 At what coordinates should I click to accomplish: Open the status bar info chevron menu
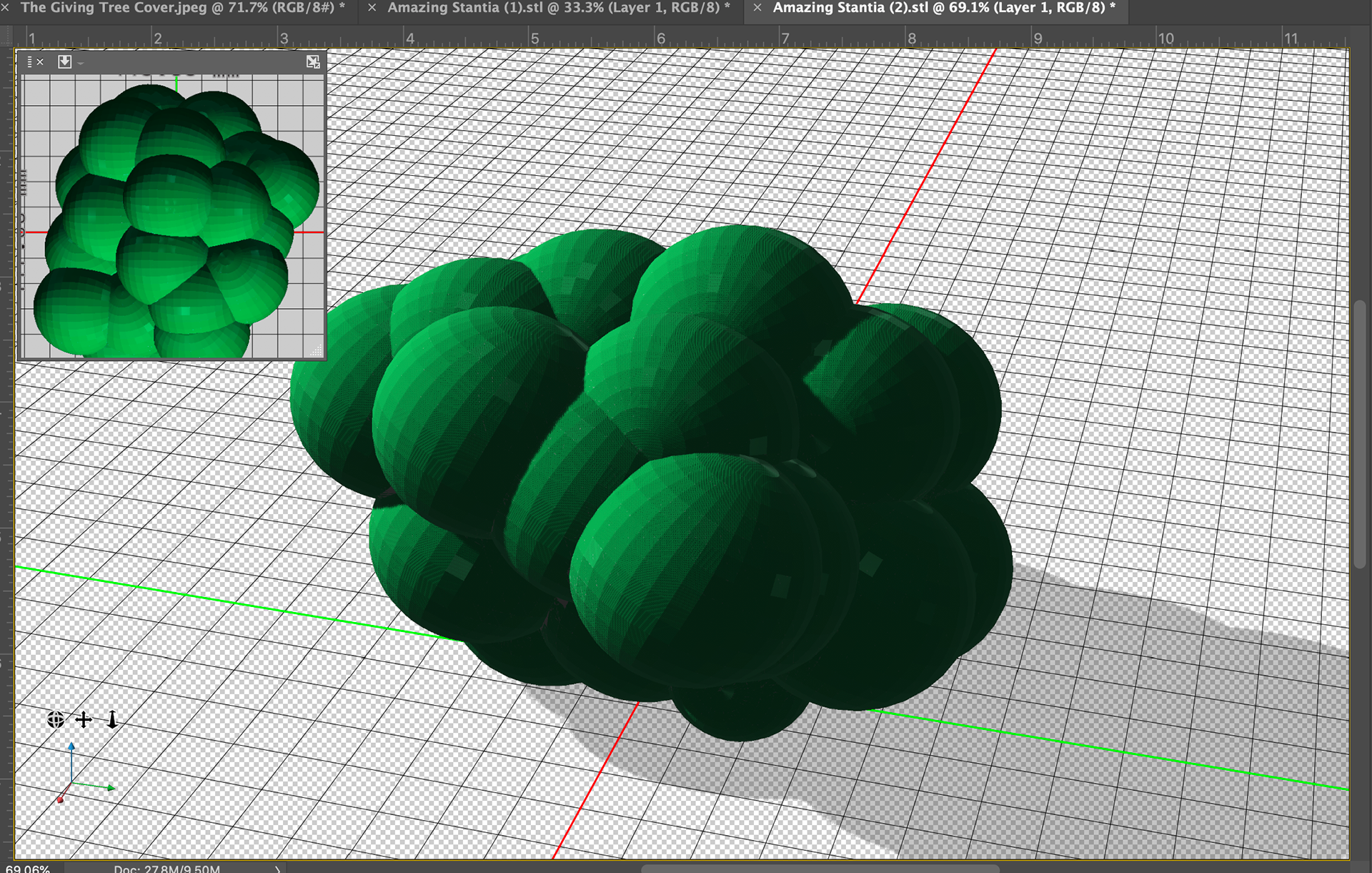click(x=278, y=868)
